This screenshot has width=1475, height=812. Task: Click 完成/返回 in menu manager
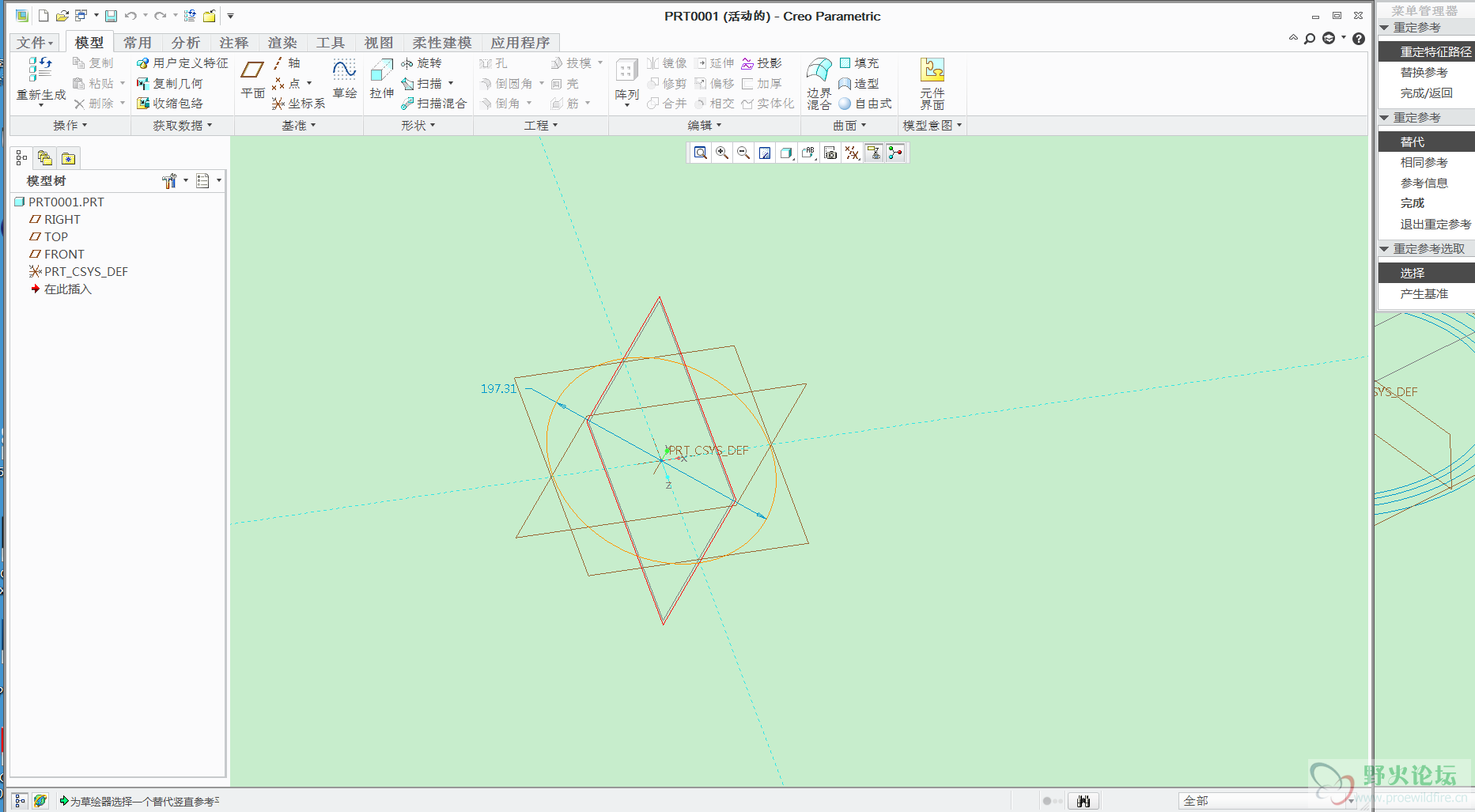click(x=1426, y=93)
